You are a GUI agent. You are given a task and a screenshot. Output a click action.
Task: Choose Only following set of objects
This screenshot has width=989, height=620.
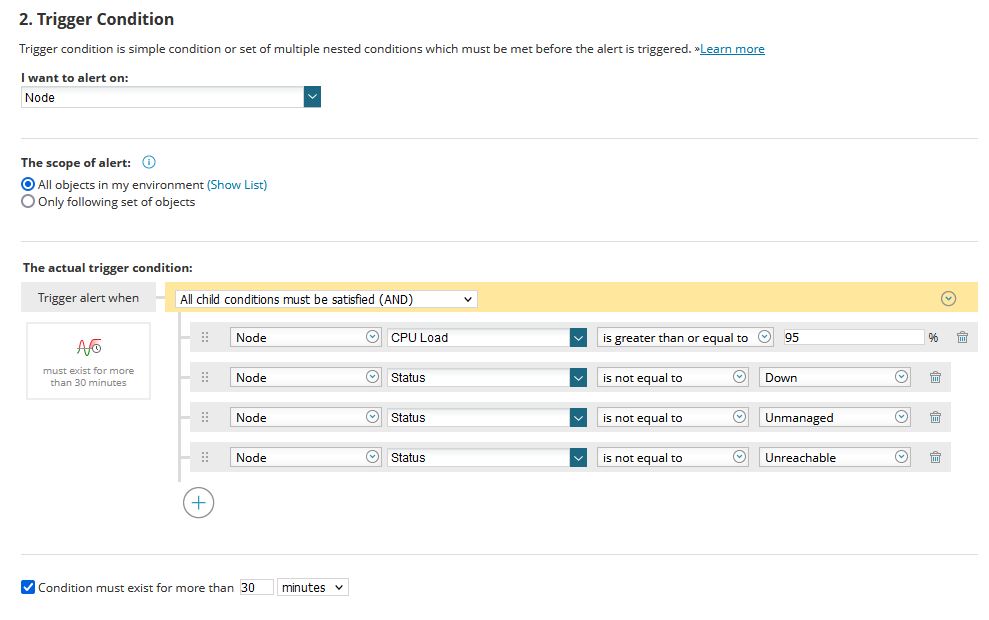pyautogui.click(x=28, y=202)
